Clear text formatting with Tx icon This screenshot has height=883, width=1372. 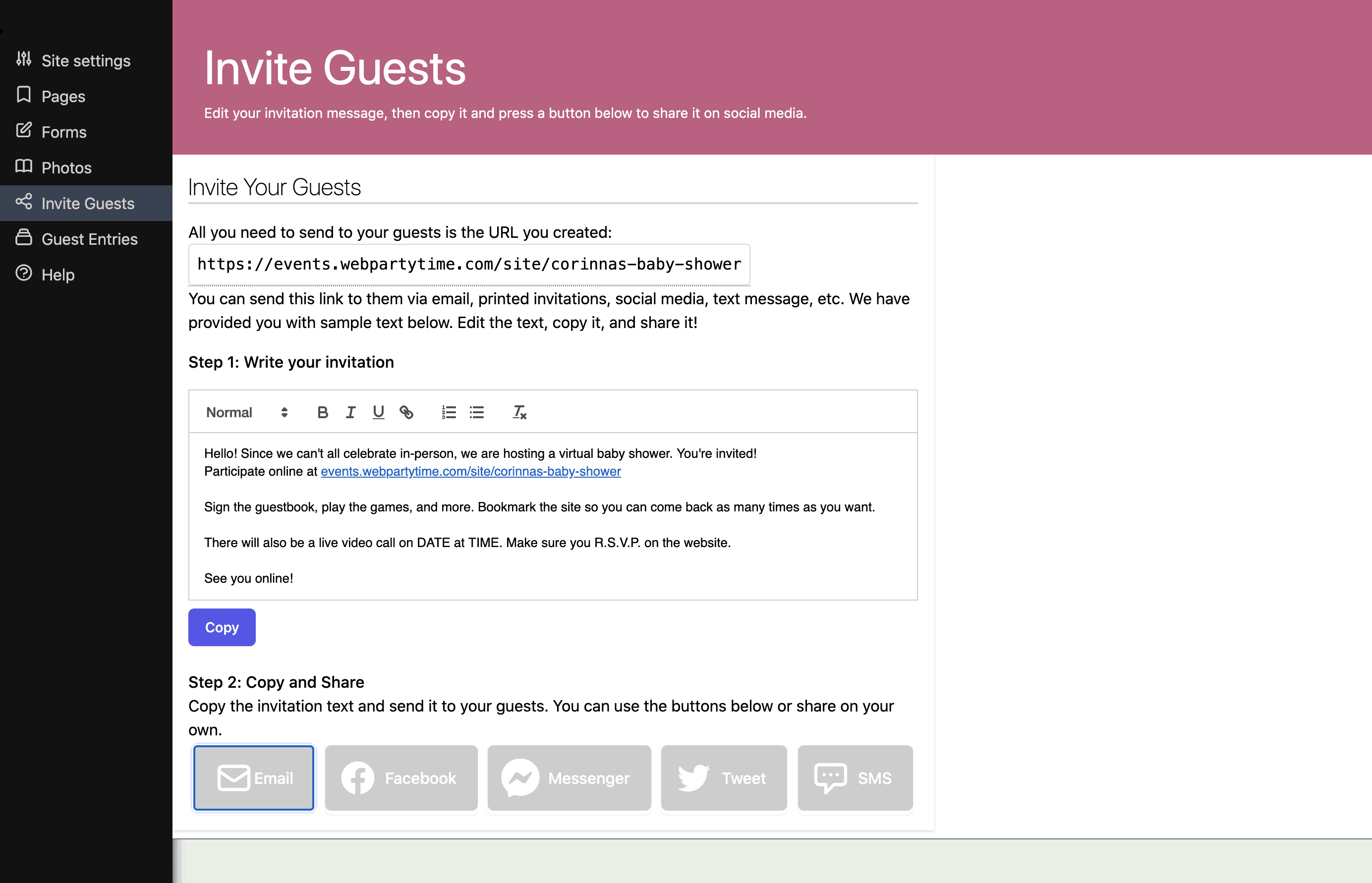click(x=519, y=412)
